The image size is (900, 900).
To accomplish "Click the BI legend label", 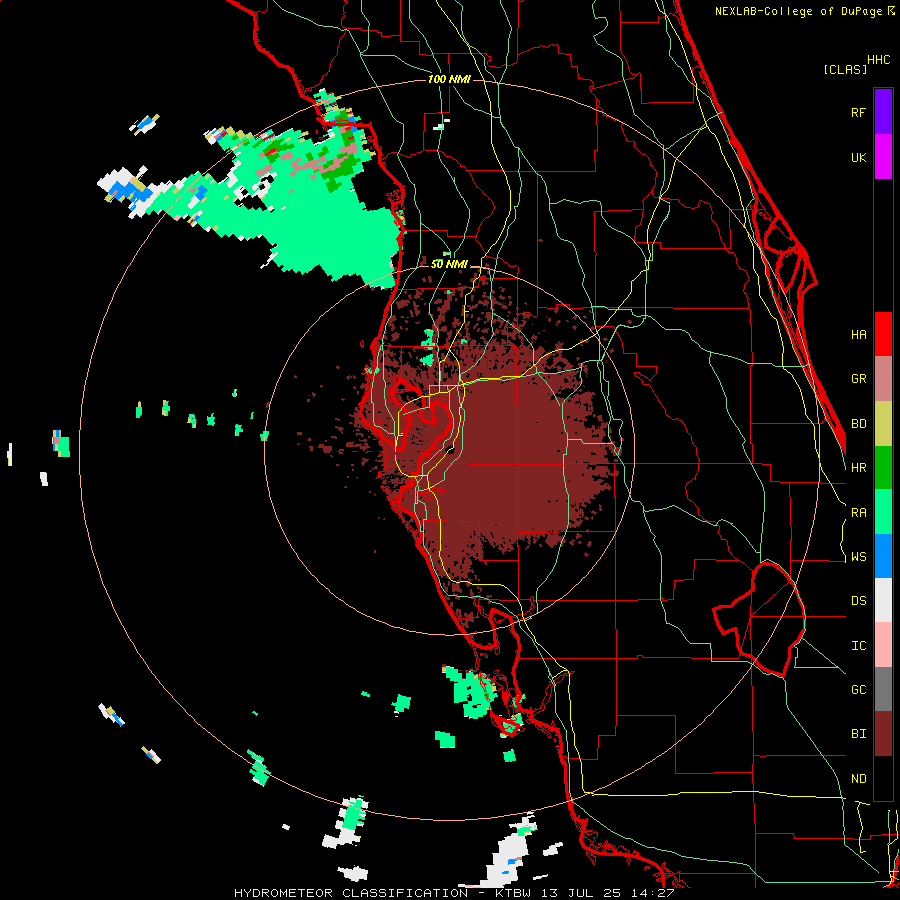I will coord(858,734).
